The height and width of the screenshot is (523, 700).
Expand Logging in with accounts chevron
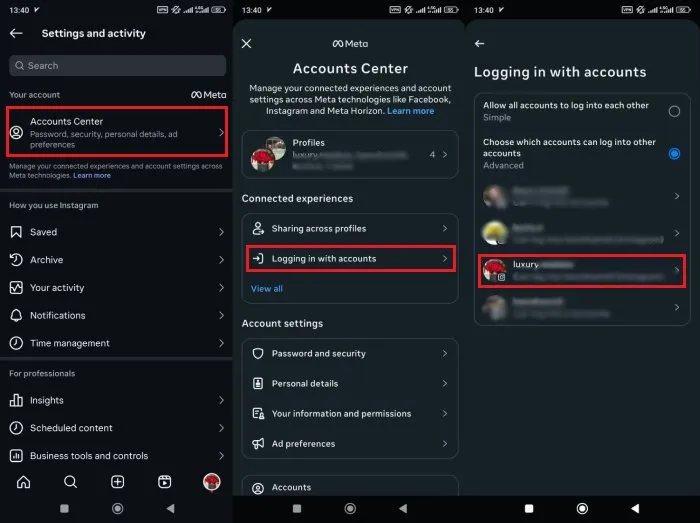[445, 258]
